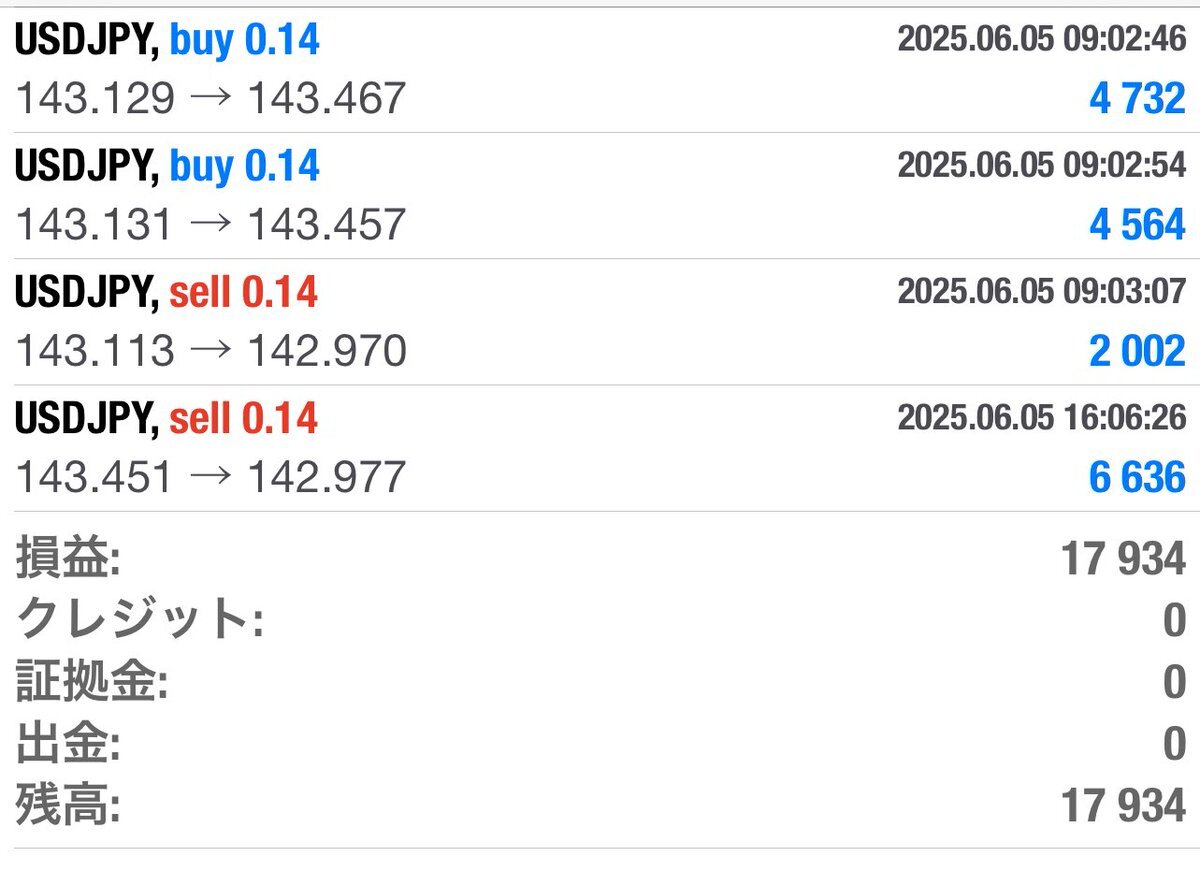Viewport: 1200px width, 871px height.
Task: Click the 4 564 profit amount
Action: tap(1137, 225)
